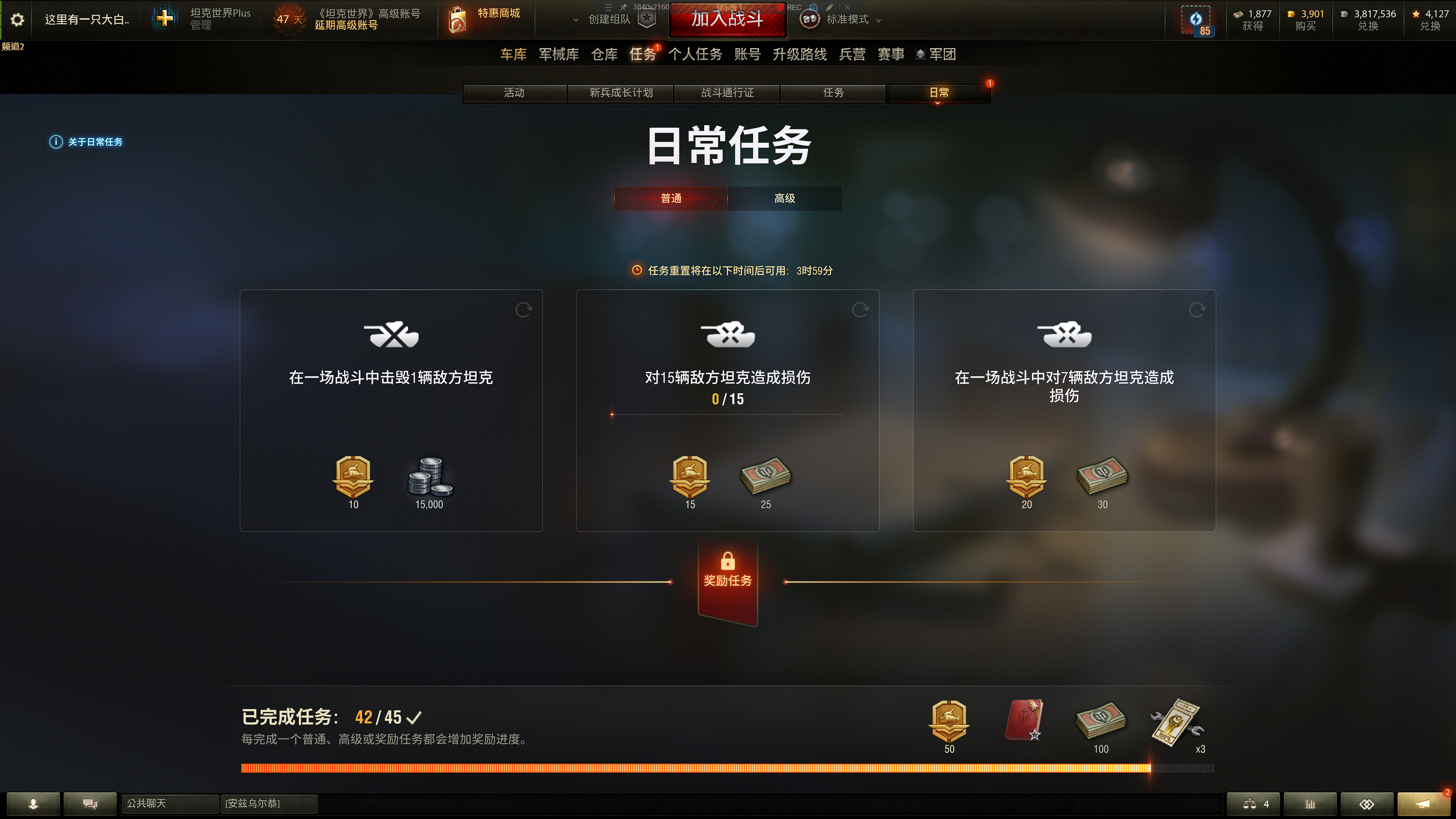Open the 升级路线 tech tree menu
1456x819 pixels.
pyautogui.click(x=800, y=54)
